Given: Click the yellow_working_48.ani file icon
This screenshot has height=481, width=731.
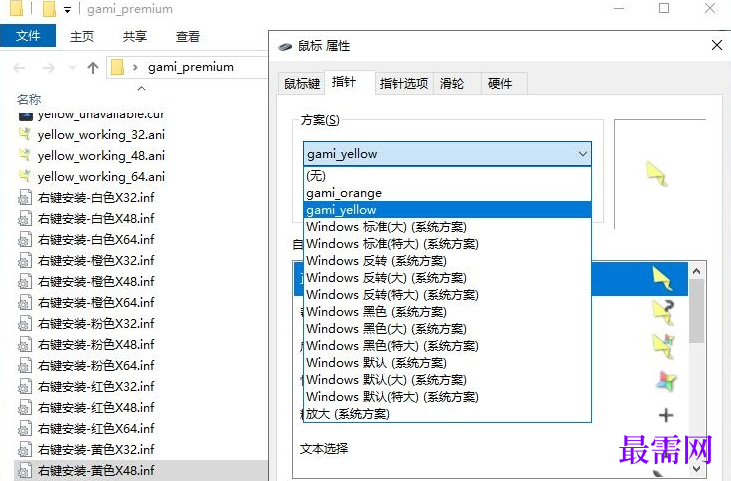Looking at the screenshot, I should (x=25, y=155).
